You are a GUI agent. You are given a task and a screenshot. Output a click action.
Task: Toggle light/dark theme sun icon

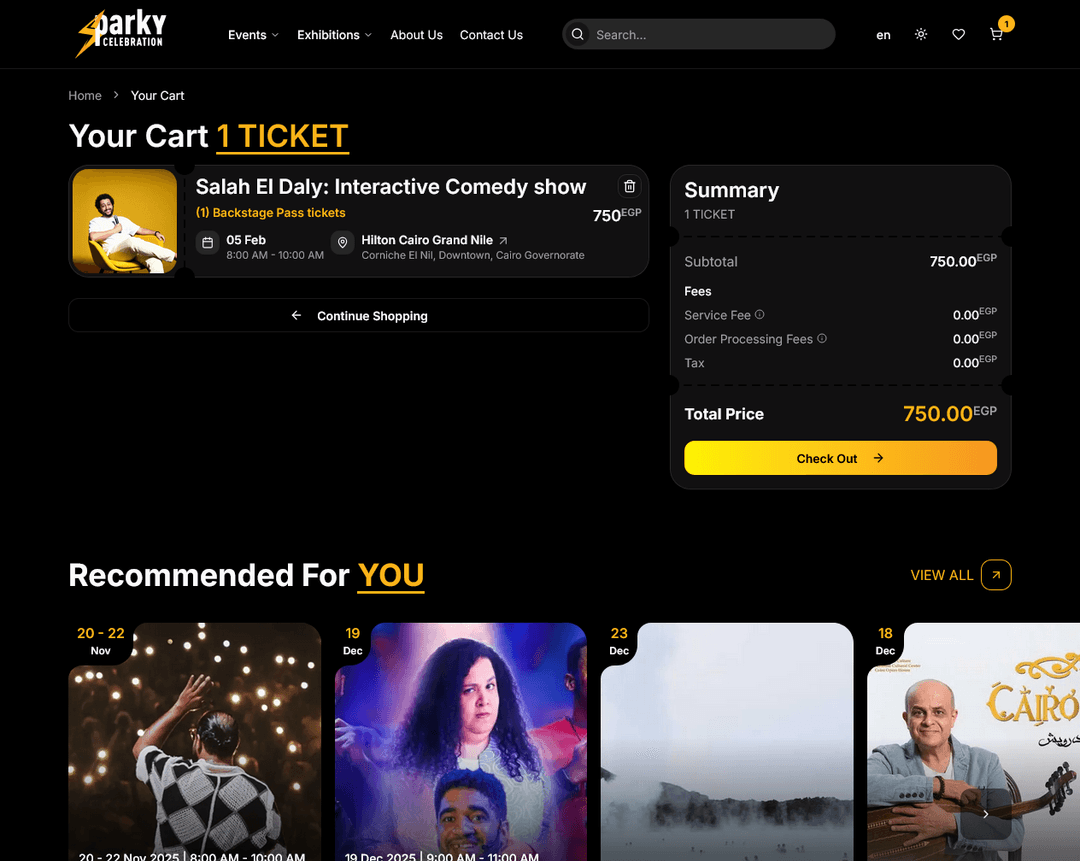tap(921, 34)
